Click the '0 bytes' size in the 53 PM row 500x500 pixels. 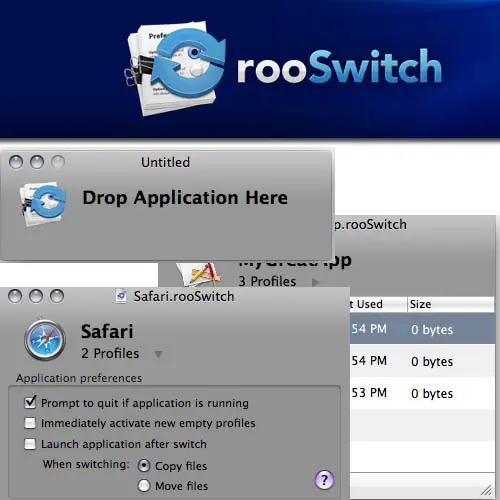click(432, 394)
